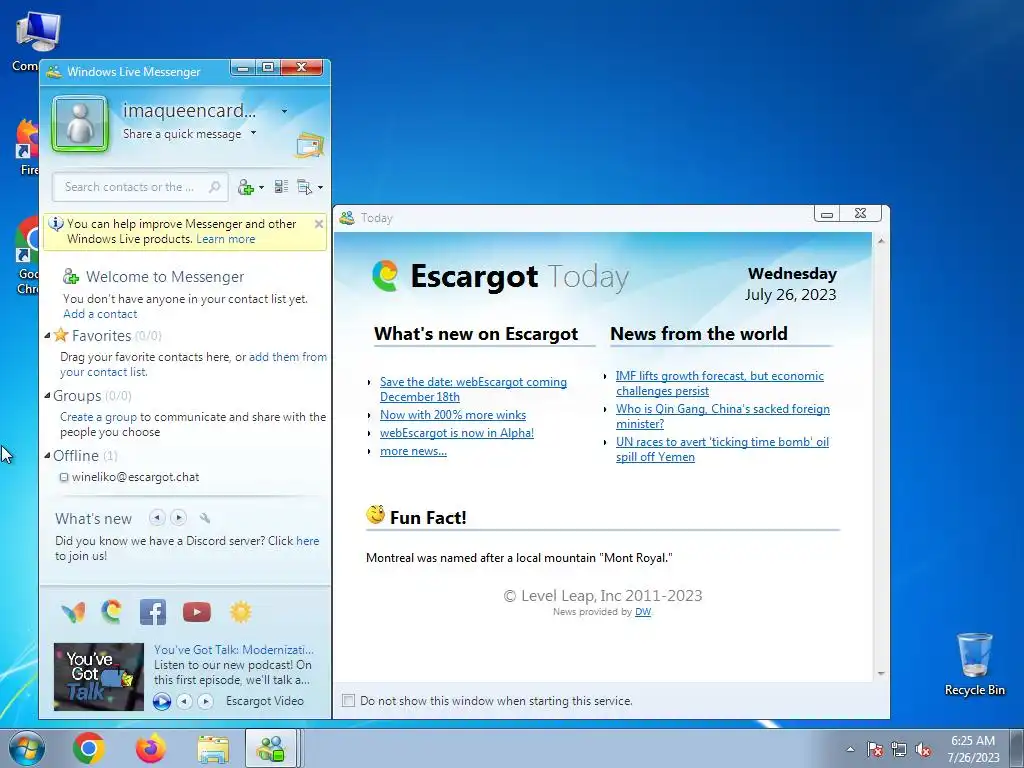The image size is (1024, 768).
Task: Click the Add a contact link
Action: coord(100,314)
